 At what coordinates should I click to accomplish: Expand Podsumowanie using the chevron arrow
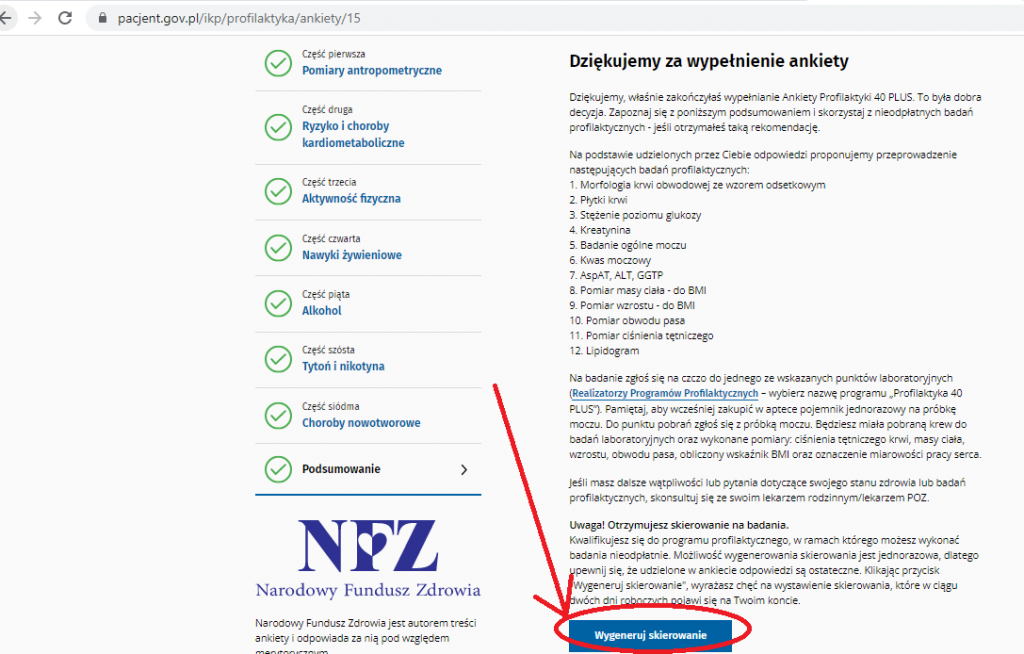(x=463, y=469)
